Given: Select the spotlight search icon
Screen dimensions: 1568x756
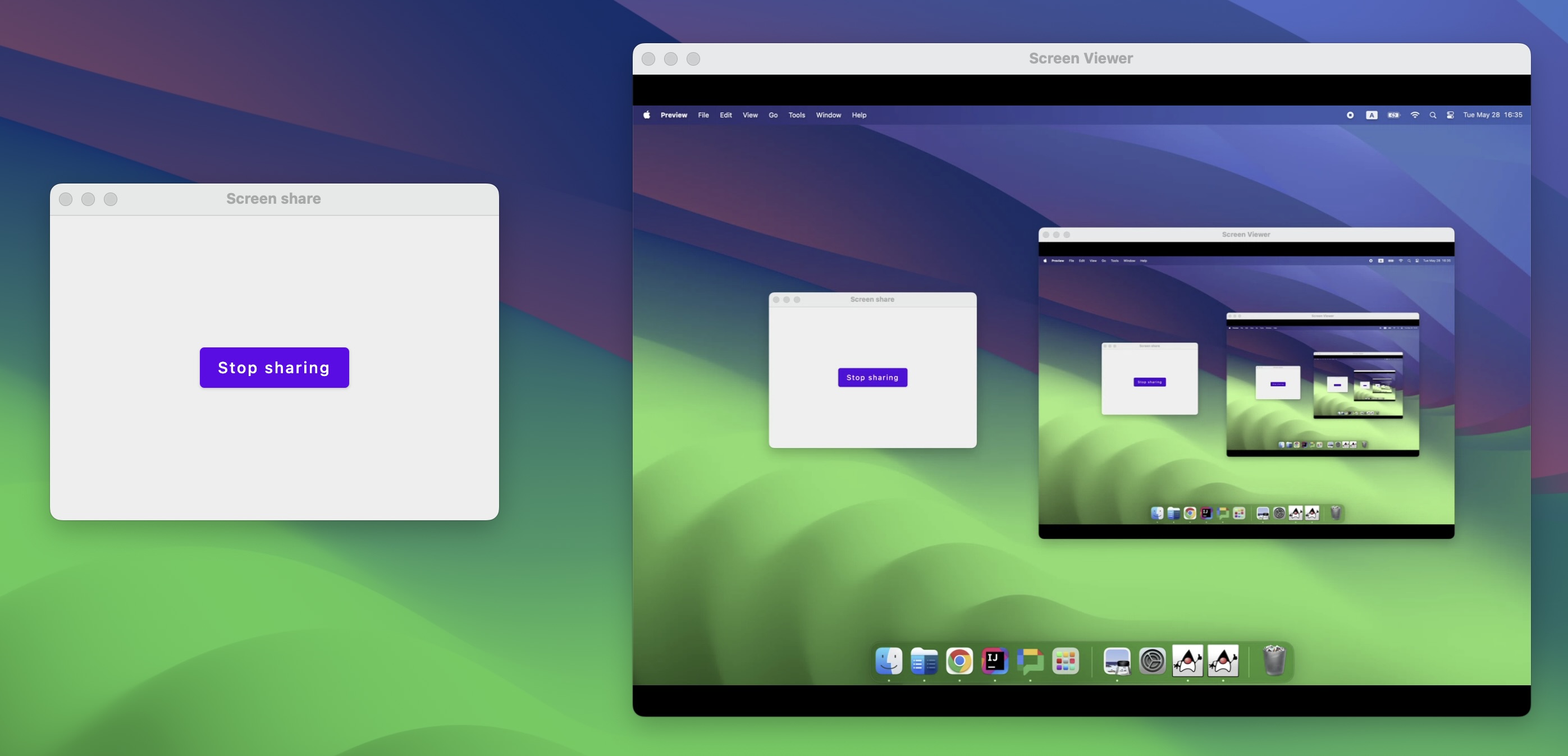Looking at the screenshot, I should 1432,115.
